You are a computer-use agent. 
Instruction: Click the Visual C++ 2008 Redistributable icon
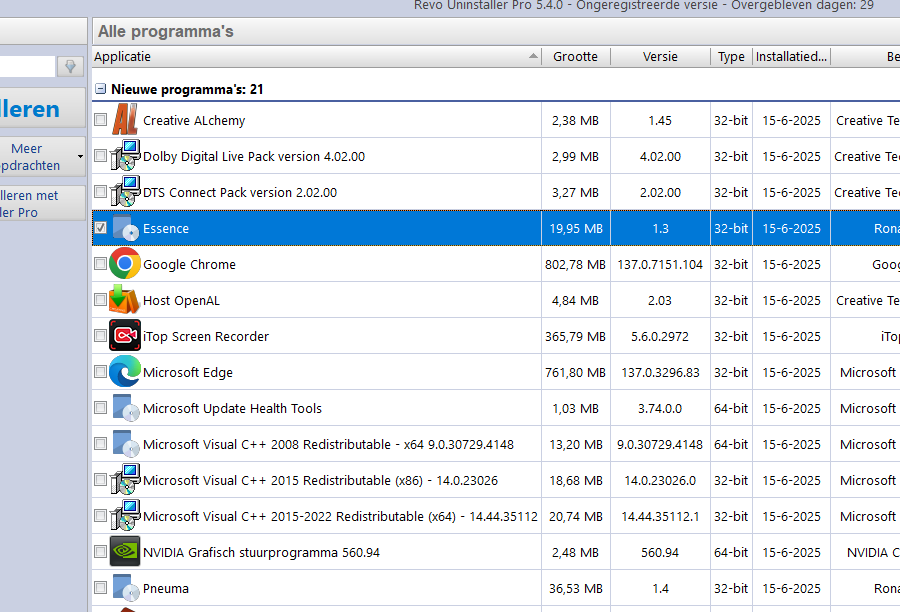(x=125, y=444)
